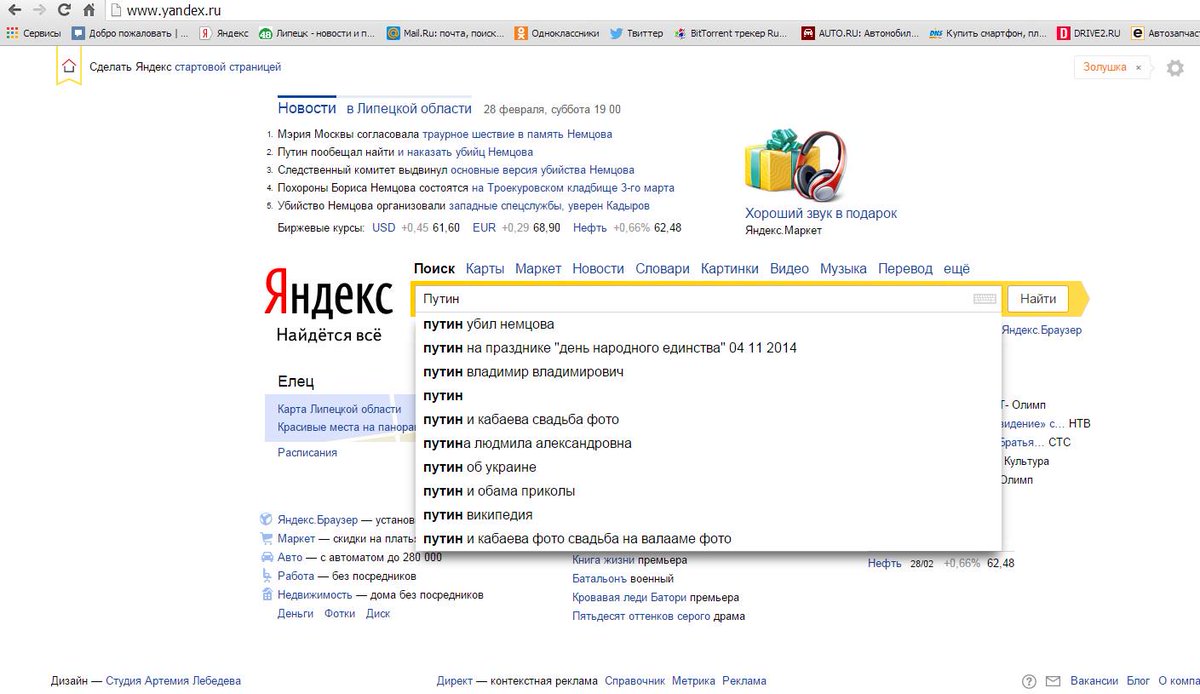Choose suggestion 'путин и обама приколы'

click(708, 491)
